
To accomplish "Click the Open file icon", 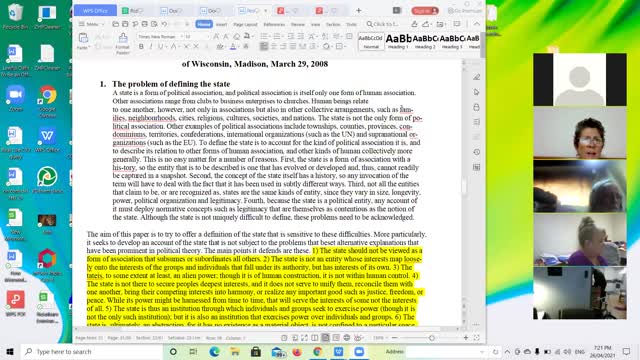I will [x=116, y=24].
